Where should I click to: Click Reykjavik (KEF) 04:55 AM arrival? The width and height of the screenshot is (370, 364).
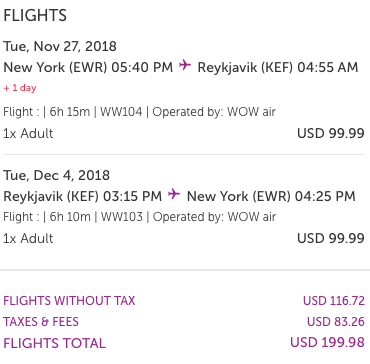(278, 67)
